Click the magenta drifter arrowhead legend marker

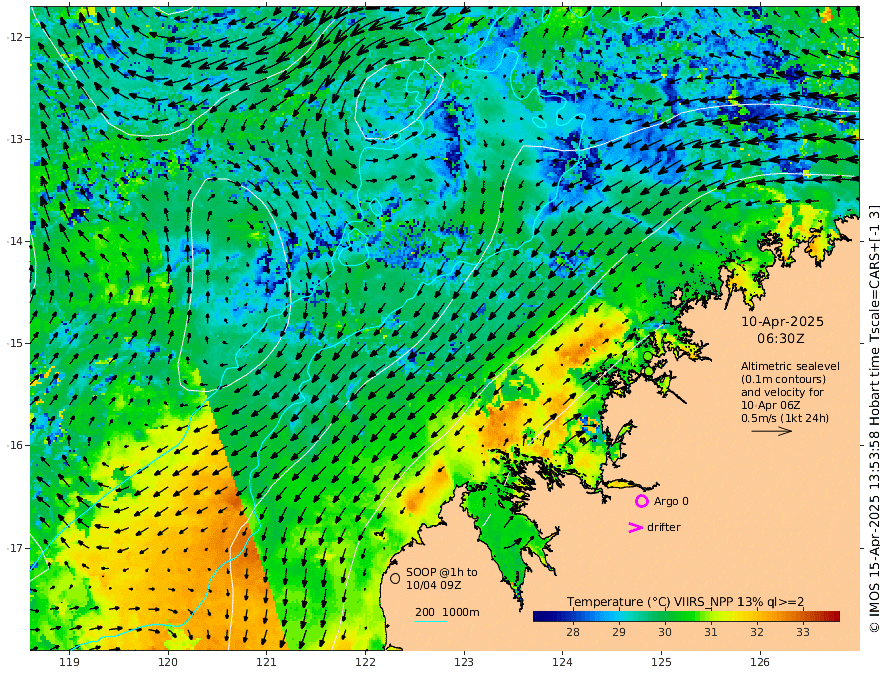point(635,527)
